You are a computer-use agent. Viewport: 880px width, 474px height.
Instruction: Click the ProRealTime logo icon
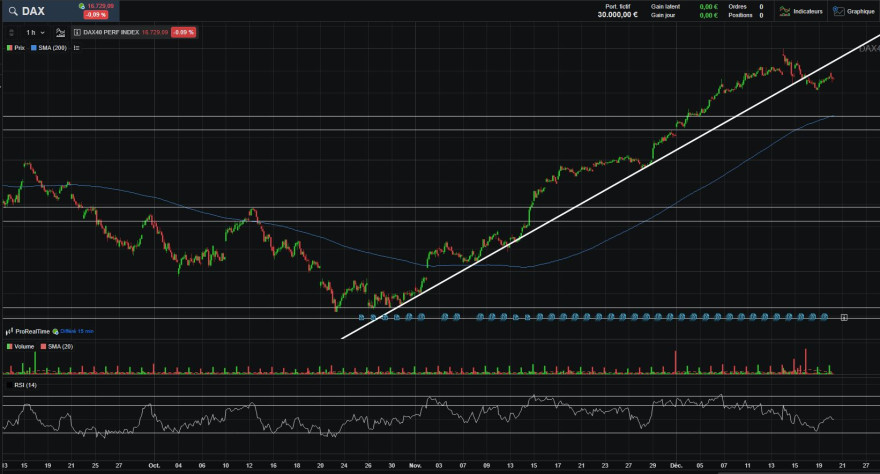point(10,330)
